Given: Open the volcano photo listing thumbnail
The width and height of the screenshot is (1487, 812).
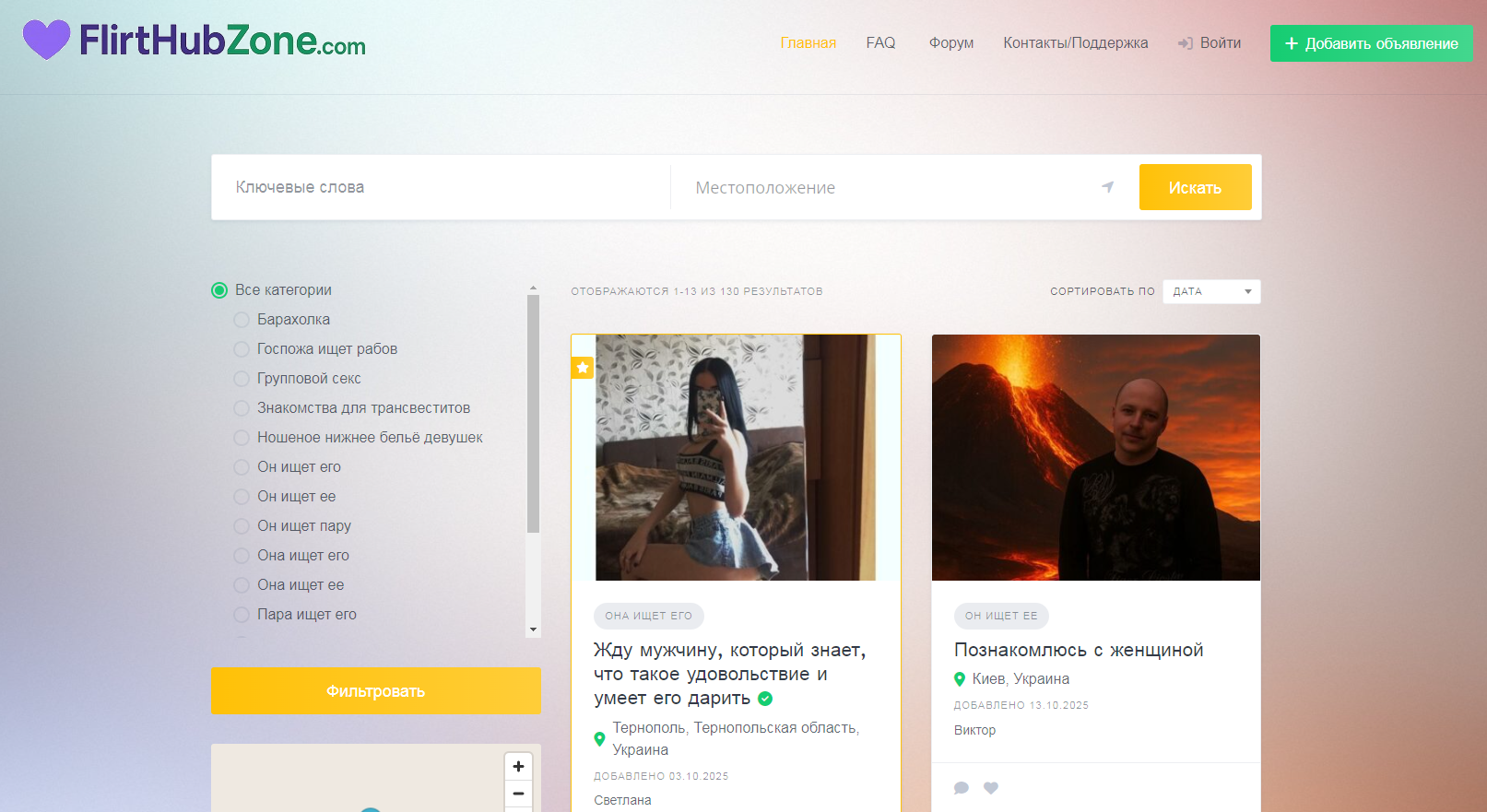Looking at the screenshot, I should (x=1095, y=457).
